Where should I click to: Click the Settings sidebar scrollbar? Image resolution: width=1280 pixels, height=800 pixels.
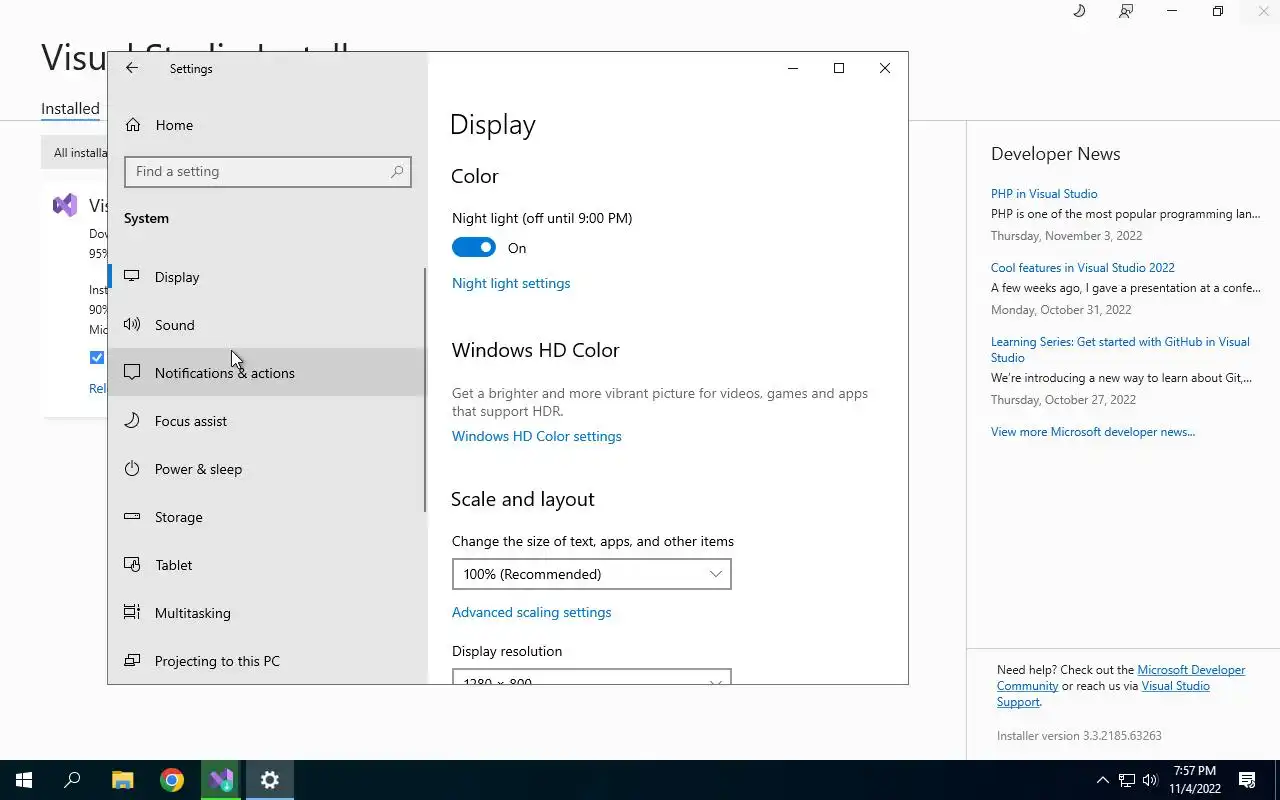click(x=425, y=390)
